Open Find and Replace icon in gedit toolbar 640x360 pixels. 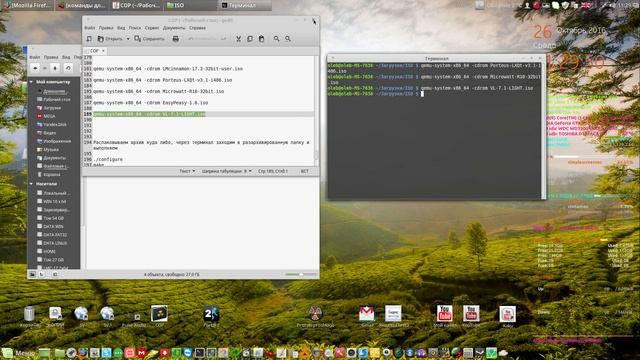288,39
